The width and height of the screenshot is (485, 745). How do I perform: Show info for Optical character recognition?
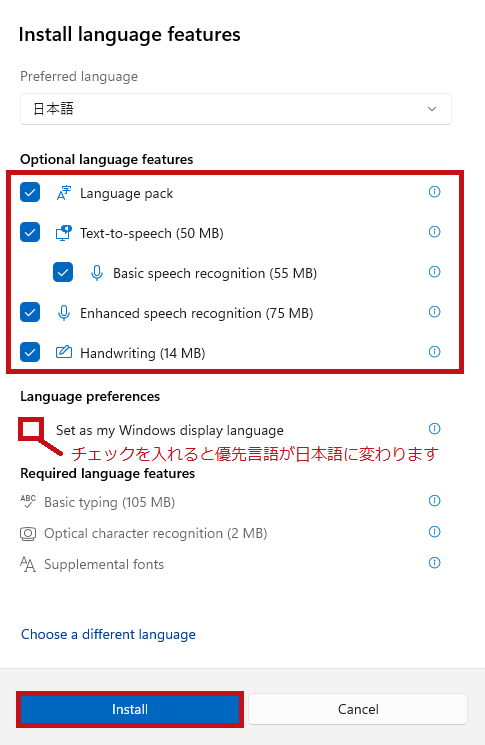[x=434, y=532]
